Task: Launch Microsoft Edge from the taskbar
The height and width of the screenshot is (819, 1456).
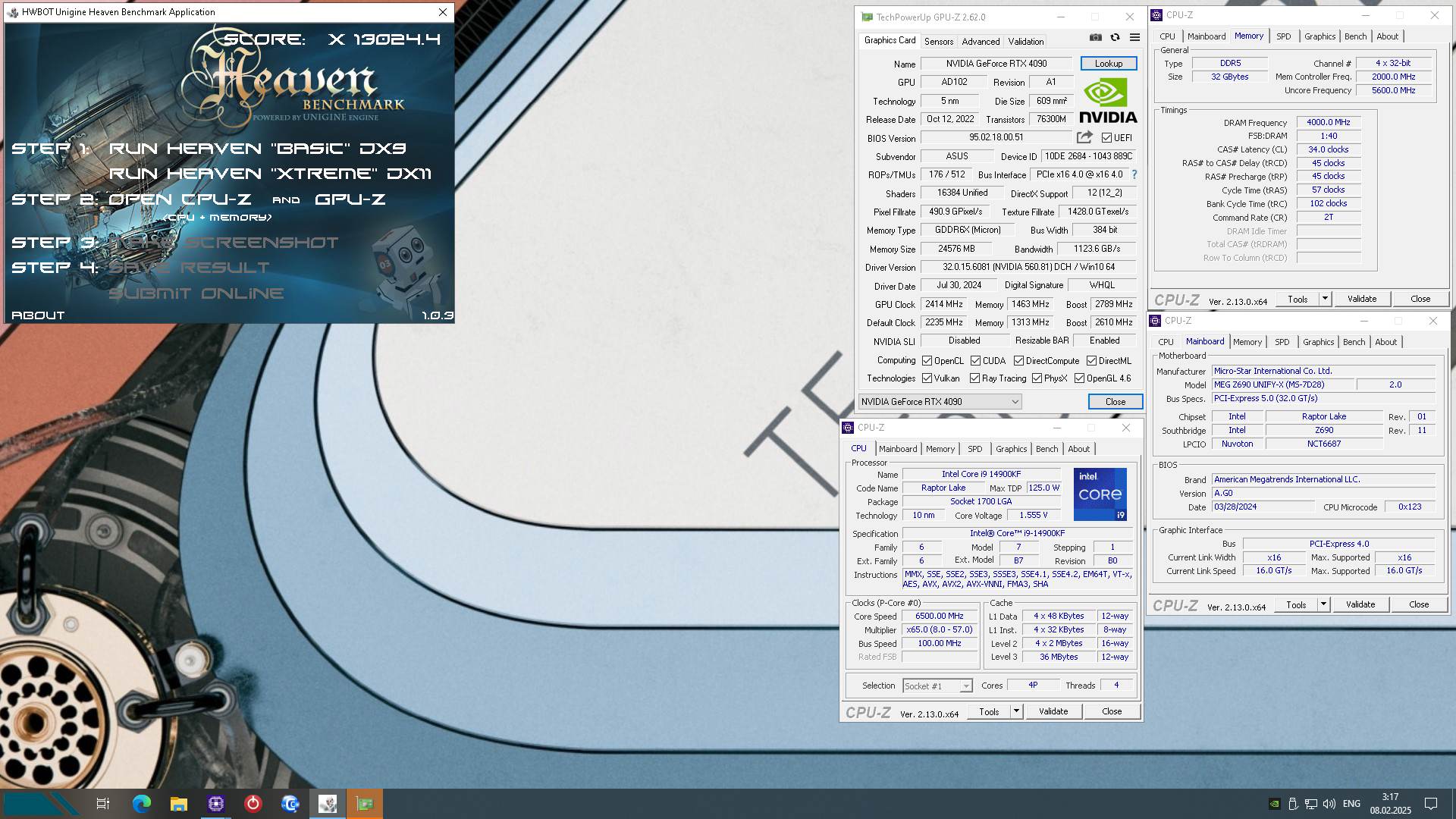Action: click(x=141, y=804)
